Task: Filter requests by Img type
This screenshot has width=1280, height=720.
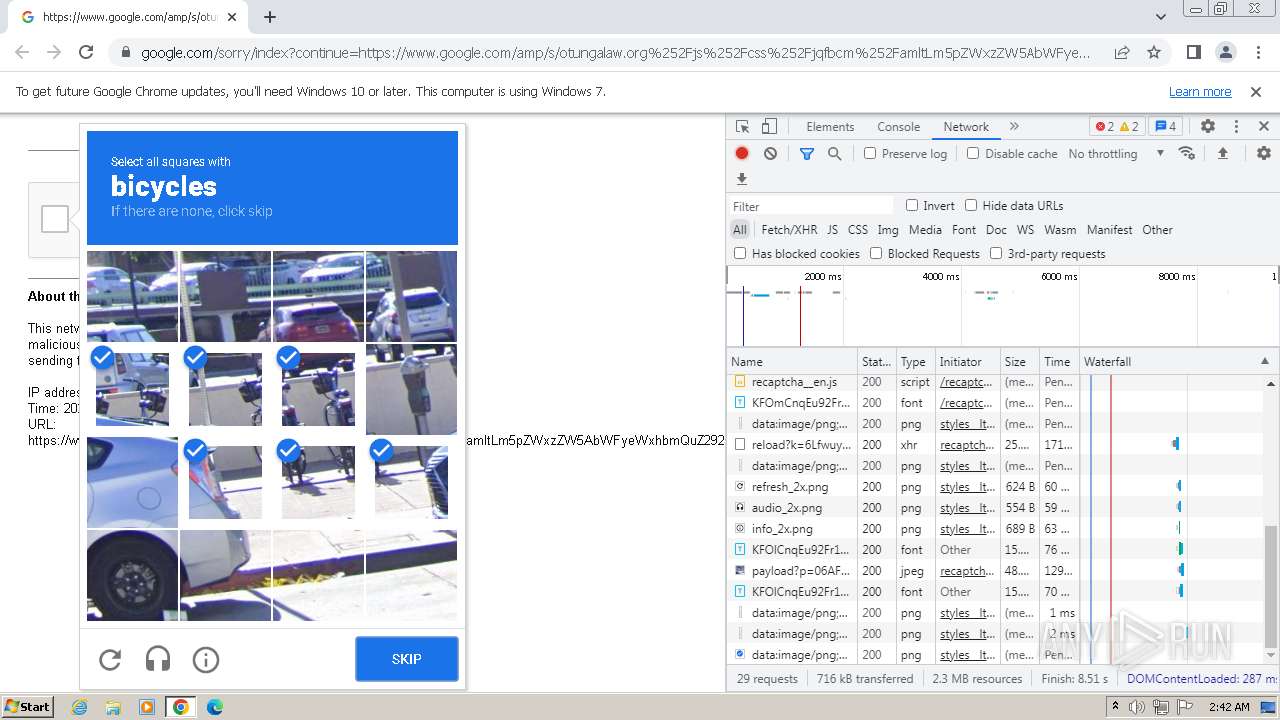Action: tap(888, 230)
